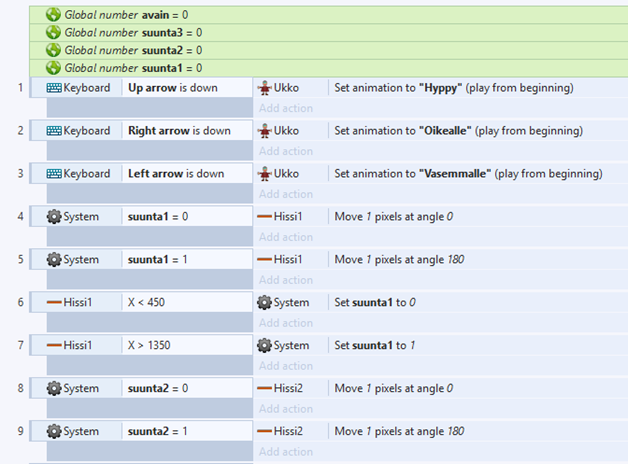Click Add action under event 1
Screen dimensions: 628x464
tap(286, 108)
